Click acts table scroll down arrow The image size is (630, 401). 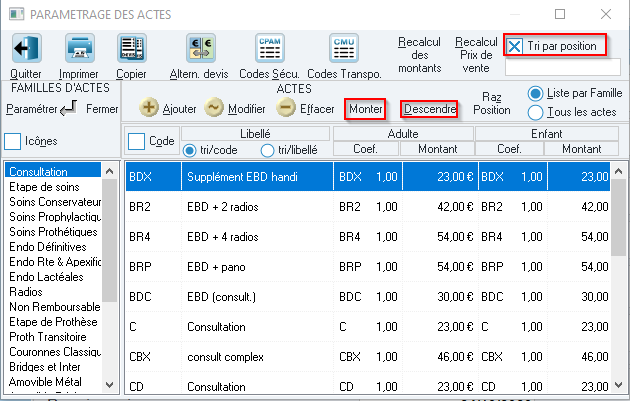coord(618,385)
